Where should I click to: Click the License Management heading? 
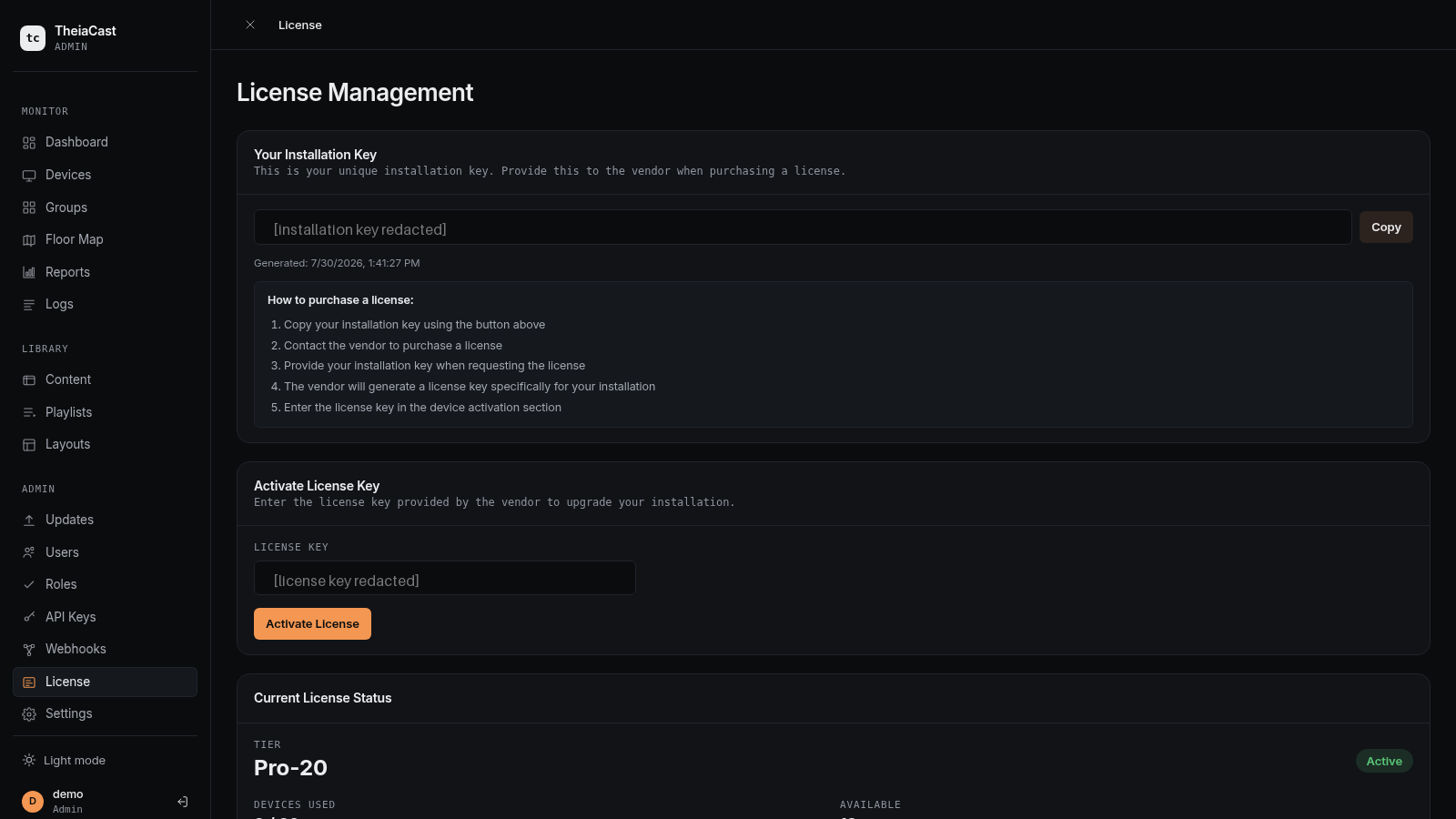coord(355,93)
